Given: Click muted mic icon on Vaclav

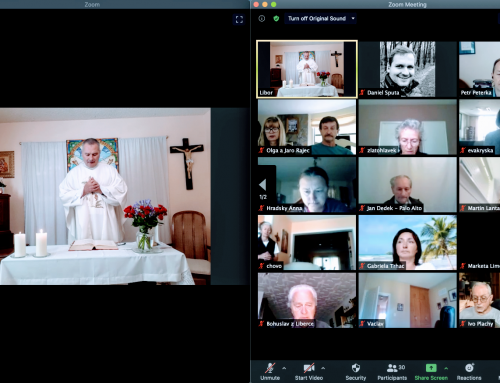Looking at the screenshot, I should pyautogui.click(x=362, y=324).
